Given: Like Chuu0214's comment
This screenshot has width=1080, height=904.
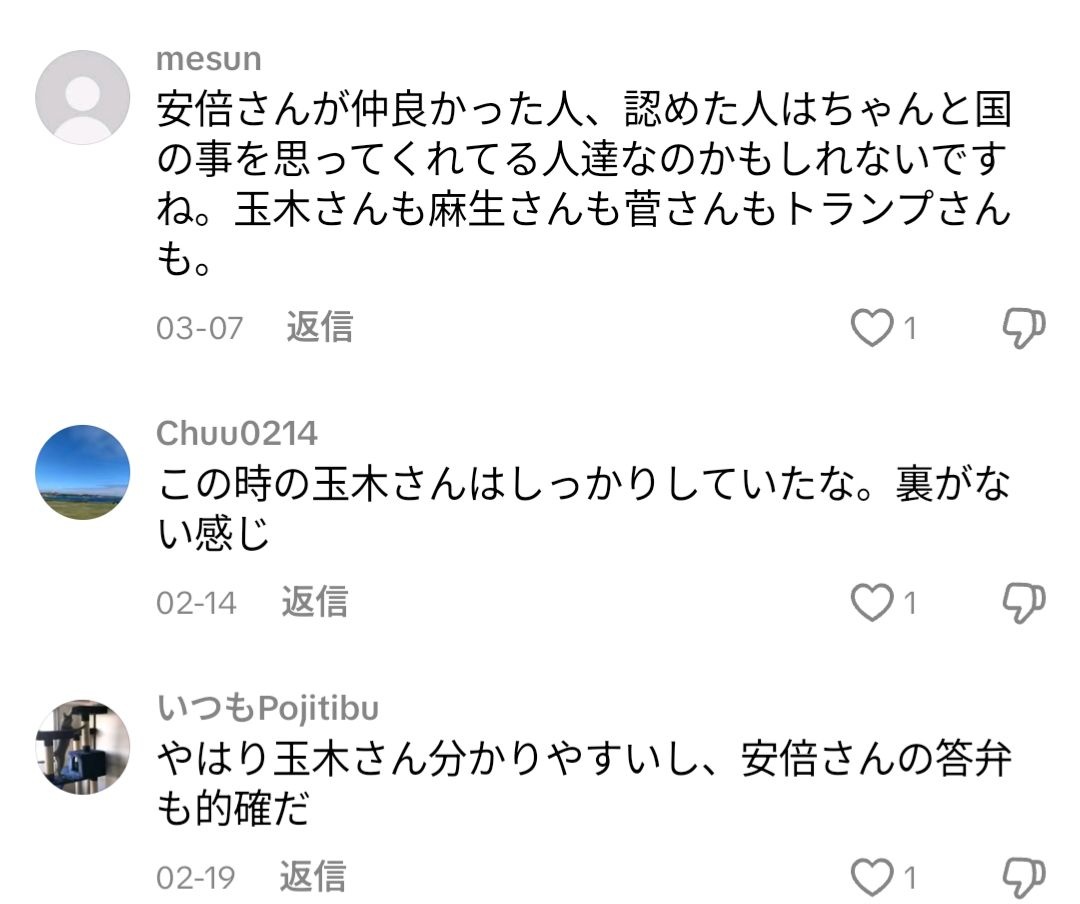Looking at the screenshot, I should pyautogui.click(x=871, y=602).
